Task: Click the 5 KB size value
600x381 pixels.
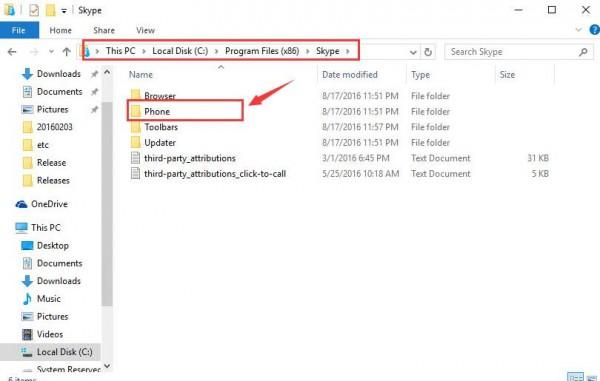Action: pyautogui.click(x=540, y=174)
